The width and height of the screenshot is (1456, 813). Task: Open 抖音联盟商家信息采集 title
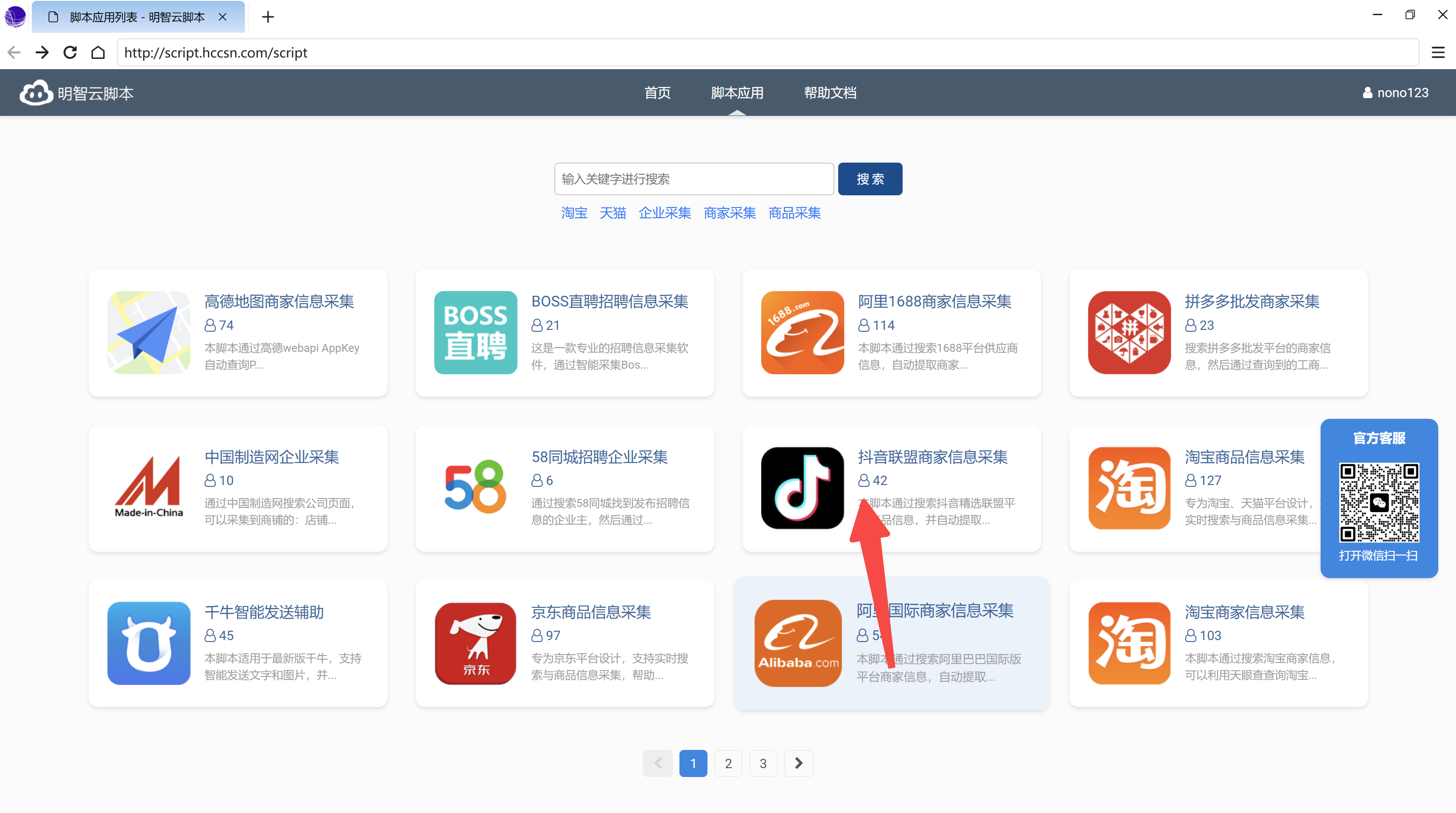tap(933, 457)
